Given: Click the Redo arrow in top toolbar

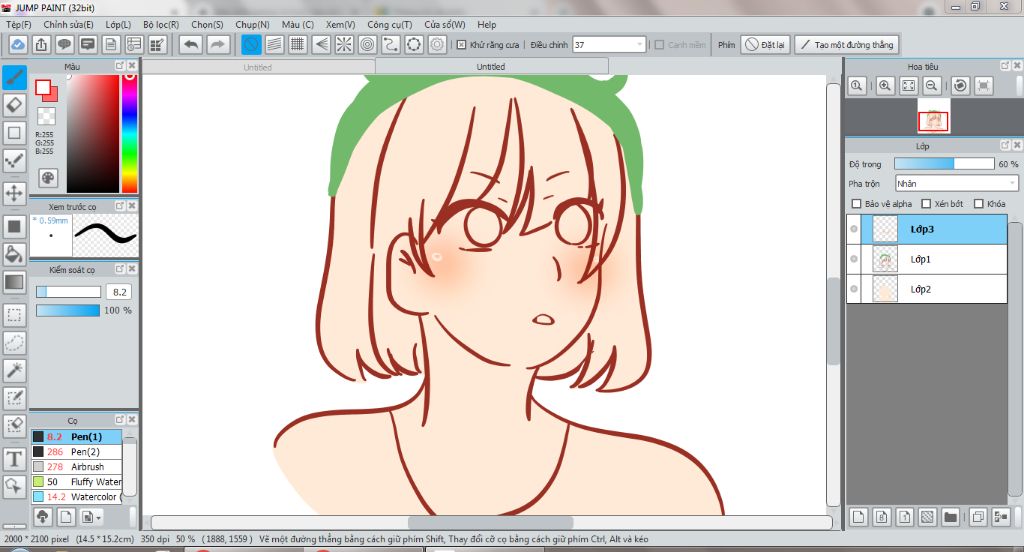Looking at the screenshot, I should click(x=218, y=44).
